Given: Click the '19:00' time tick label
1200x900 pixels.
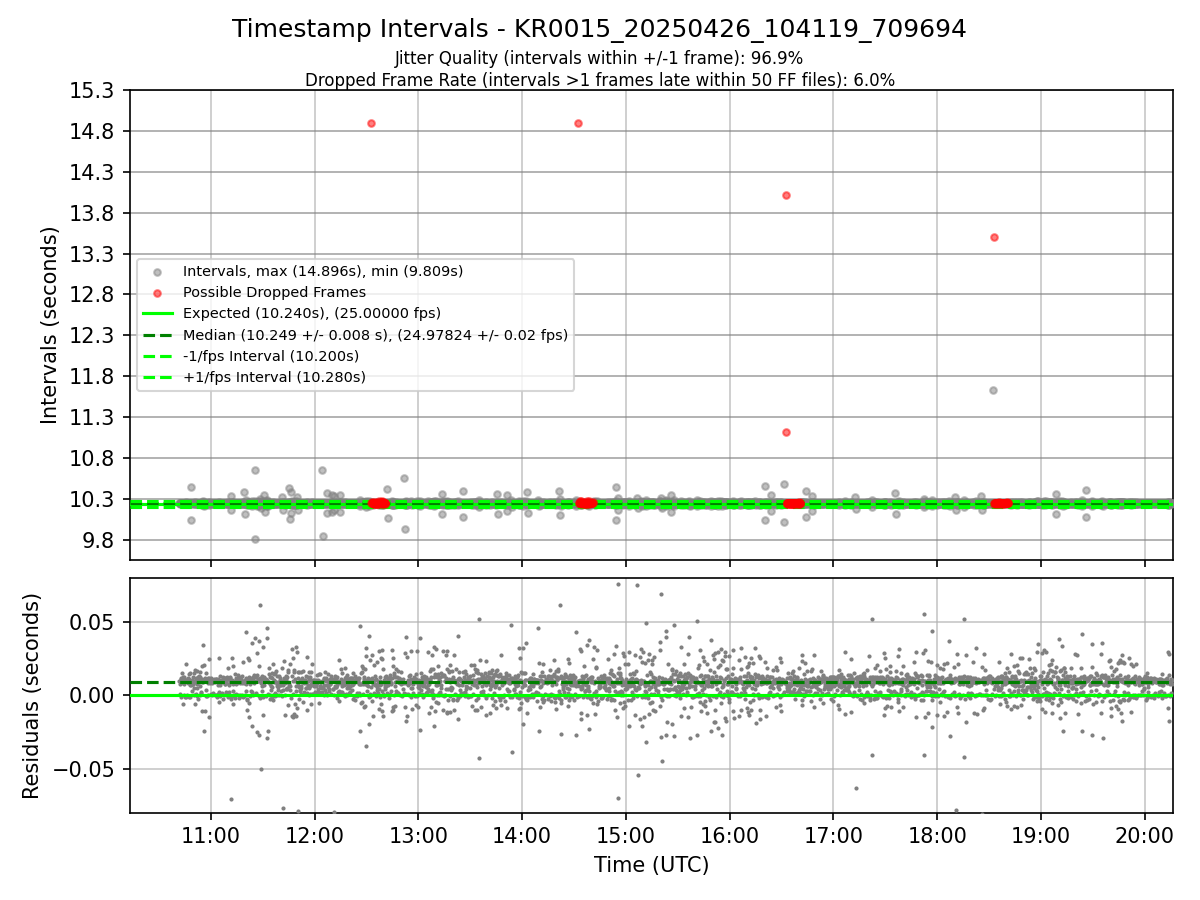Looking at the screenshot, I should [x=1041, y=835].
